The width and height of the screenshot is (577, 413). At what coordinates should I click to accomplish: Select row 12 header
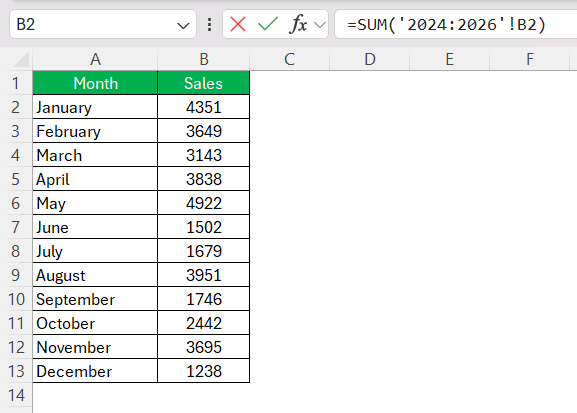(15, 347)
